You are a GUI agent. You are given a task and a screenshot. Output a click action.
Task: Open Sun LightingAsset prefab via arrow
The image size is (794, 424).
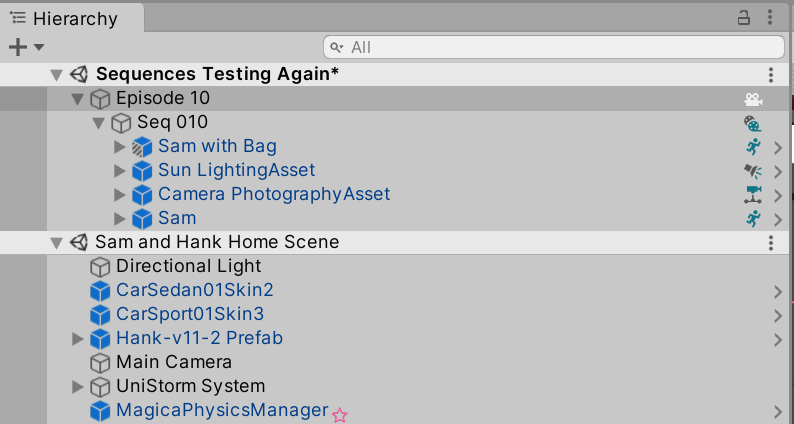[778, 172]
